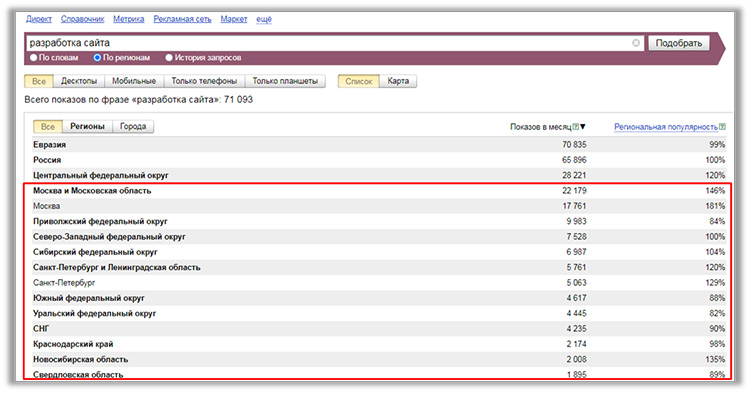The width and height of the screenshot is (750, 393).
Task: Switch to Десктопы tab
Action: pyautogui.click(x=79, y=81)
